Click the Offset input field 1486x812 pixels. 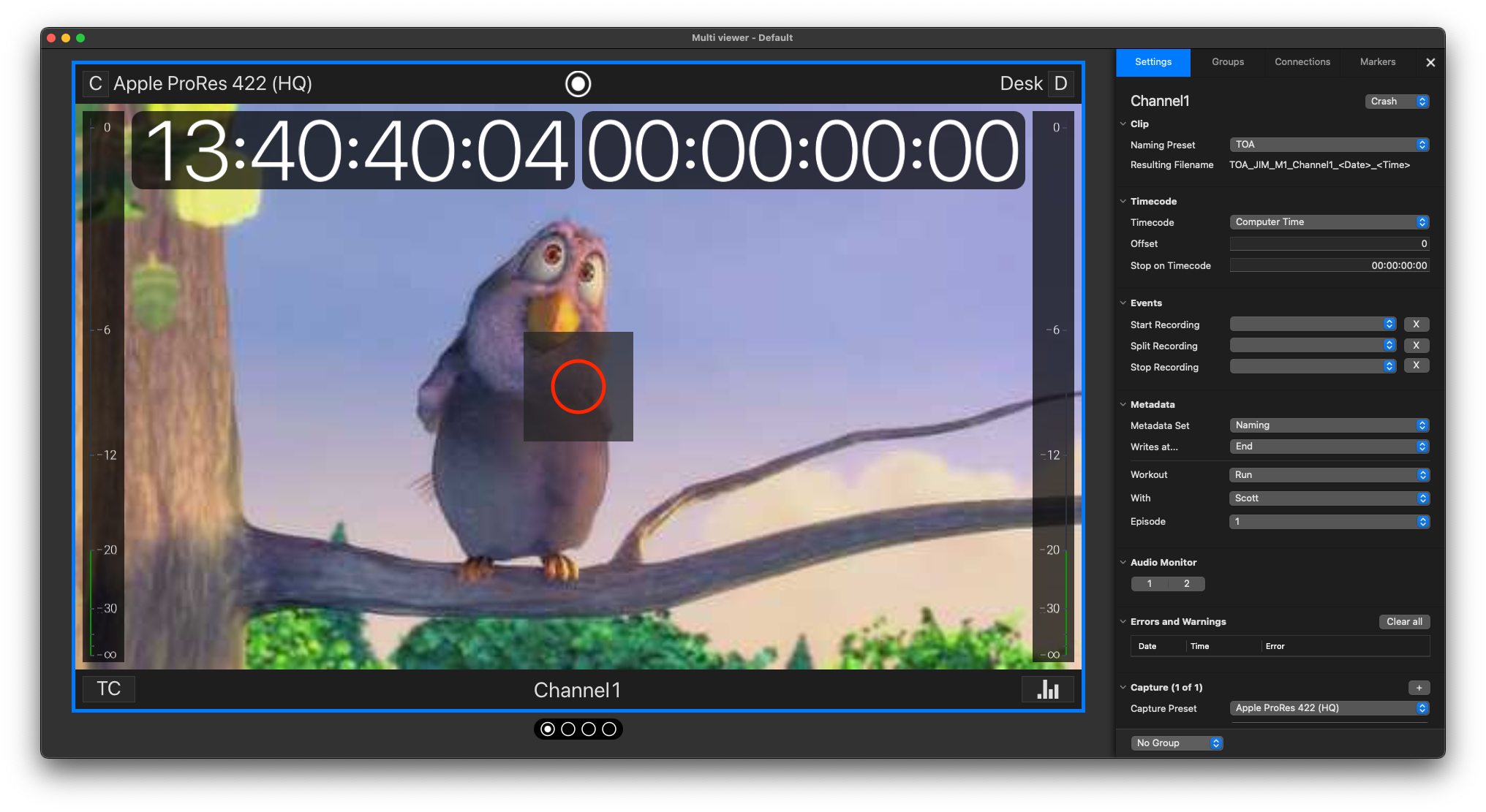tap(1329, 244)
